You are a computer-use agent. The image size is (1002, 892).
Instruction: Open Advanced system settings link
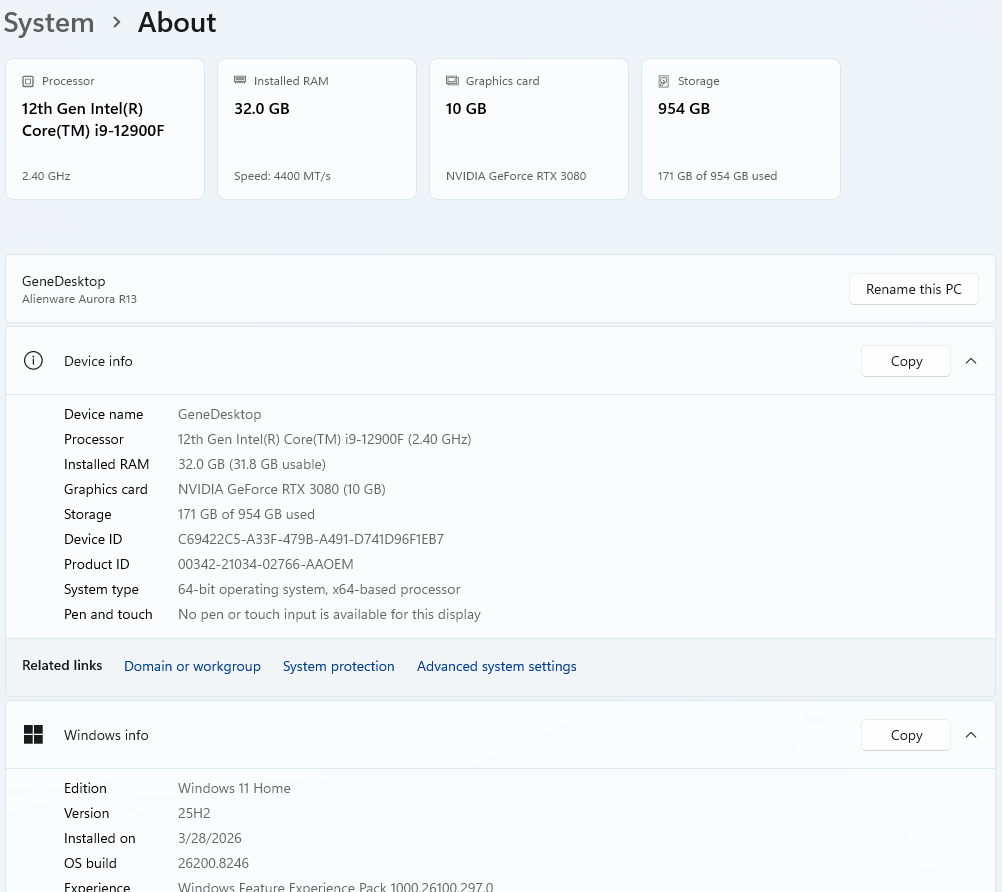click(496, 666)
